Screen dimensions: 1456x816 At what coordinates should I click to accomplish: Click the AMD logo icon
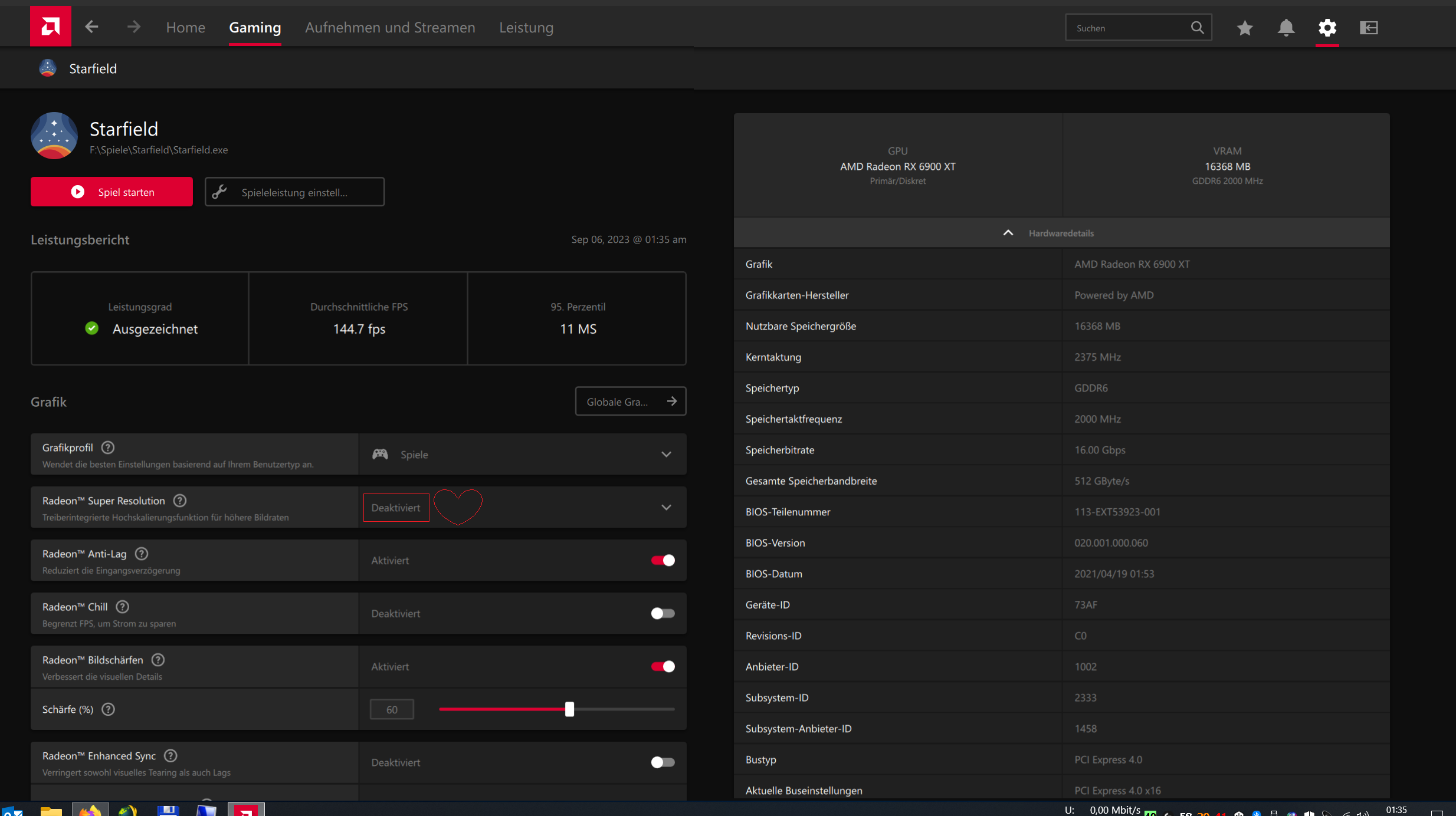click(x=51, y=27)
